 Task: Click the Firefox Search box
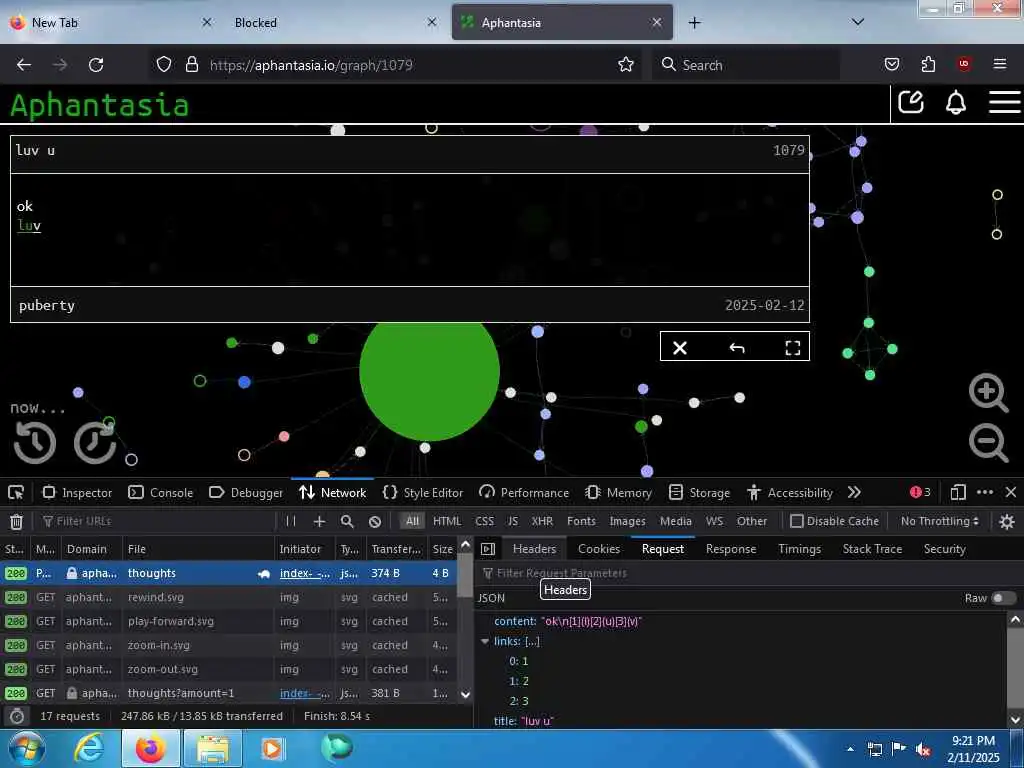745,65
